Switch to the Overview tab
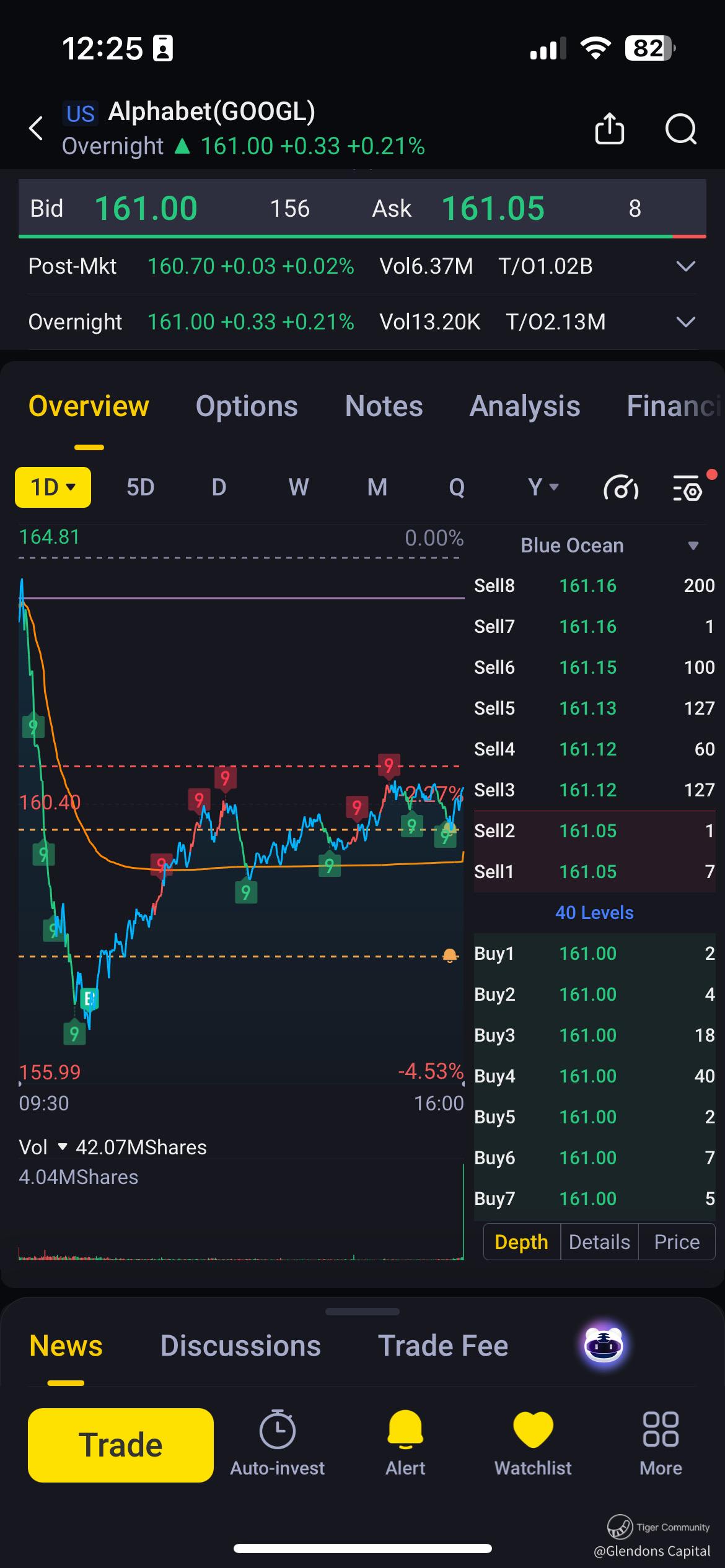 tap(89, 406)
